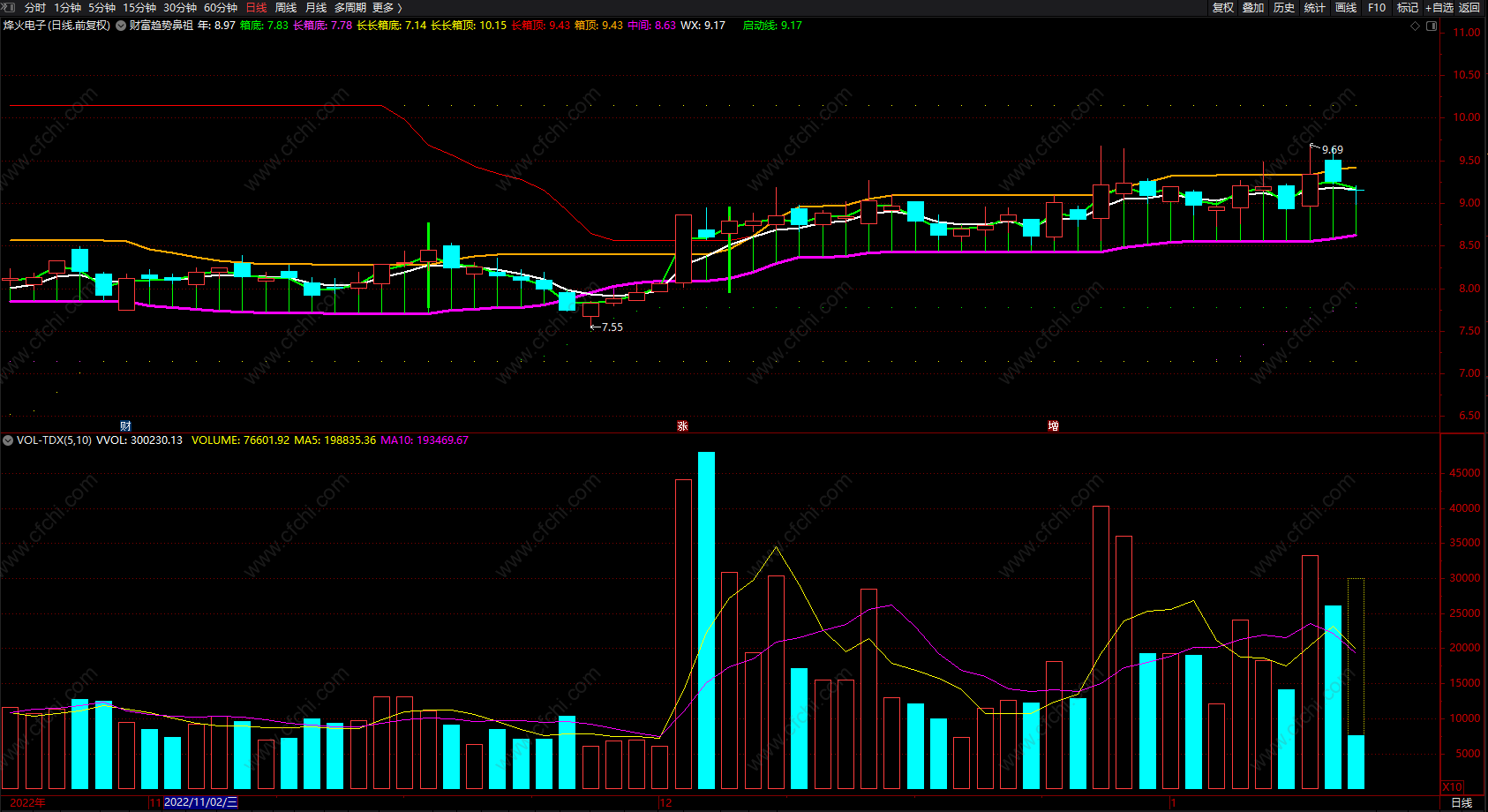This screenshot has width=1488, height=812.
Task: Click the 画线 drawing tools button
Action: (1346, 7)
